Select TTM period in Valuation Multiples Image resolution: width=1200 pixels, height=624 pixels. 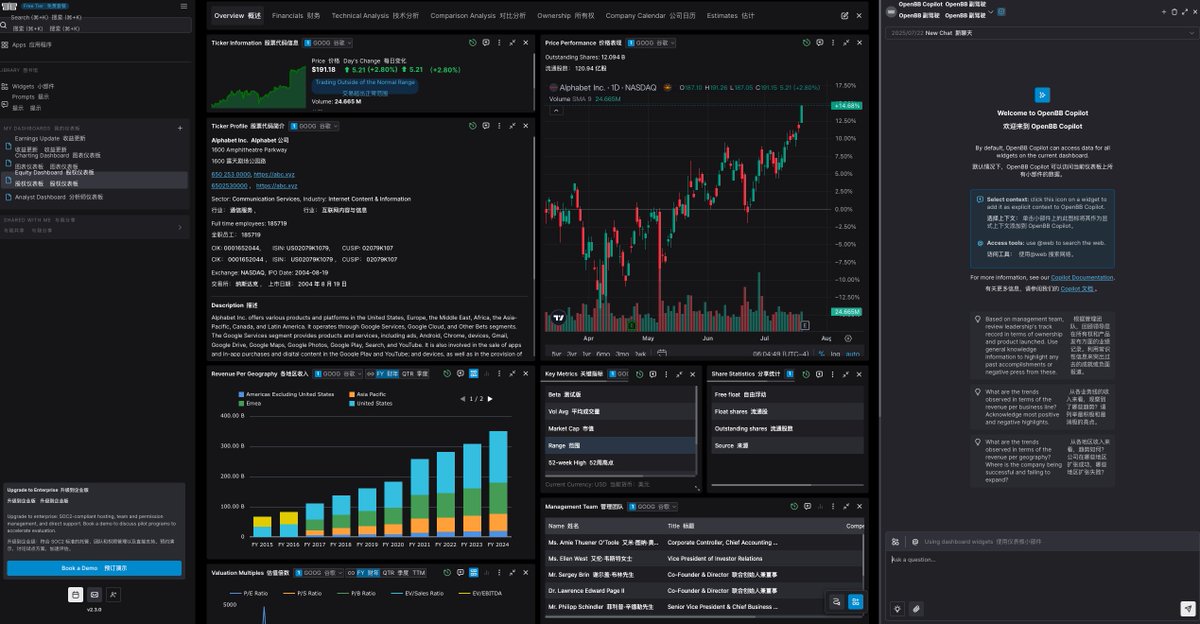tap(418, 573)
